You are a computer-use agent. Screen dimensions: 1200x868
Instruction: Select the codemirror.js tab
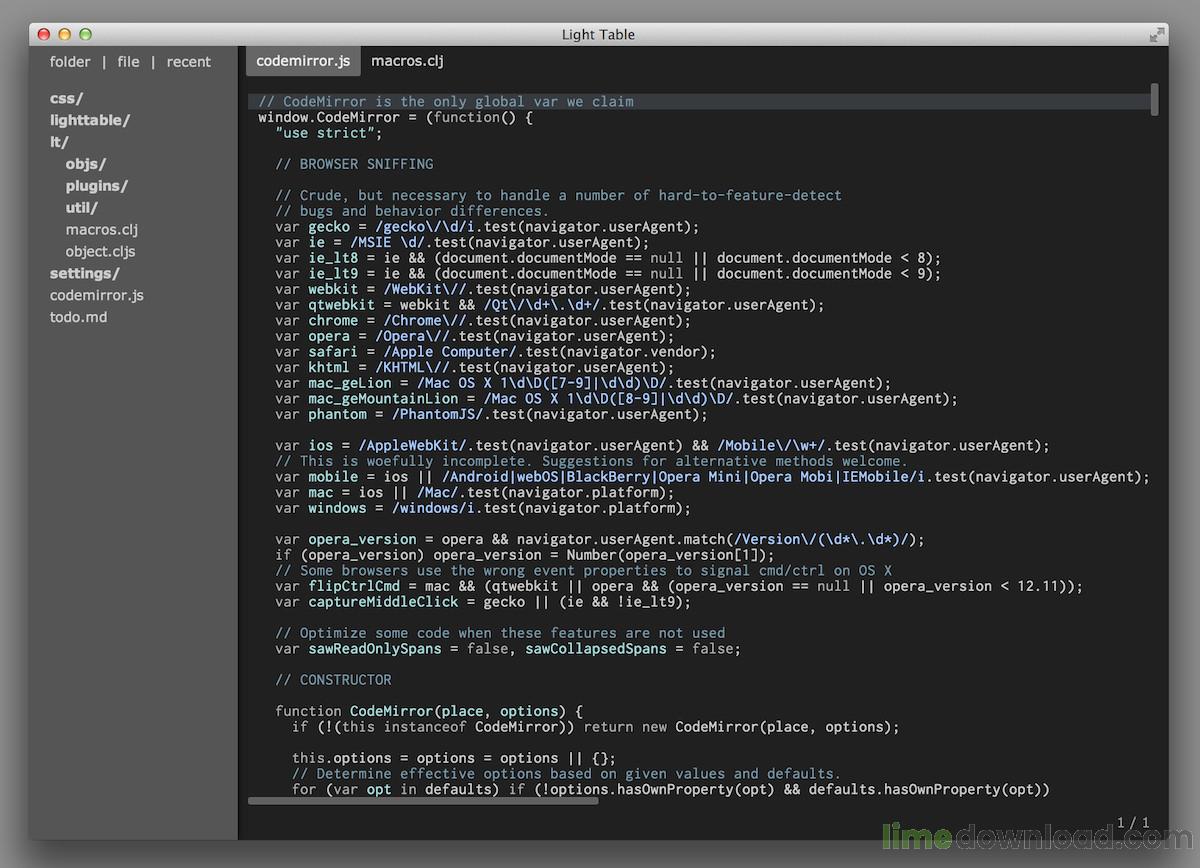(x=303, y=61)
